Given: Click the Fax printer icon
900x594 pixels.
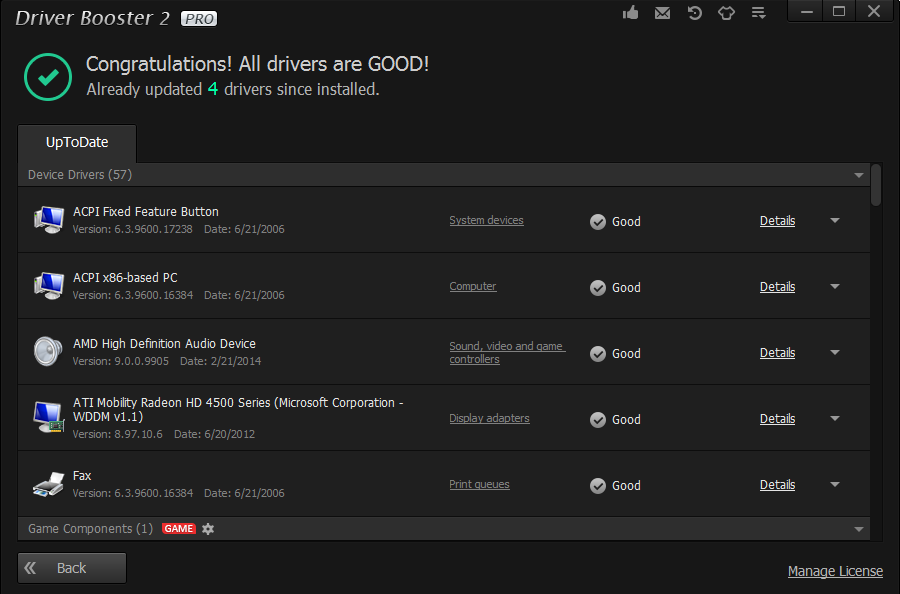Looking at the screenshot, I should [x=48, y=484].
